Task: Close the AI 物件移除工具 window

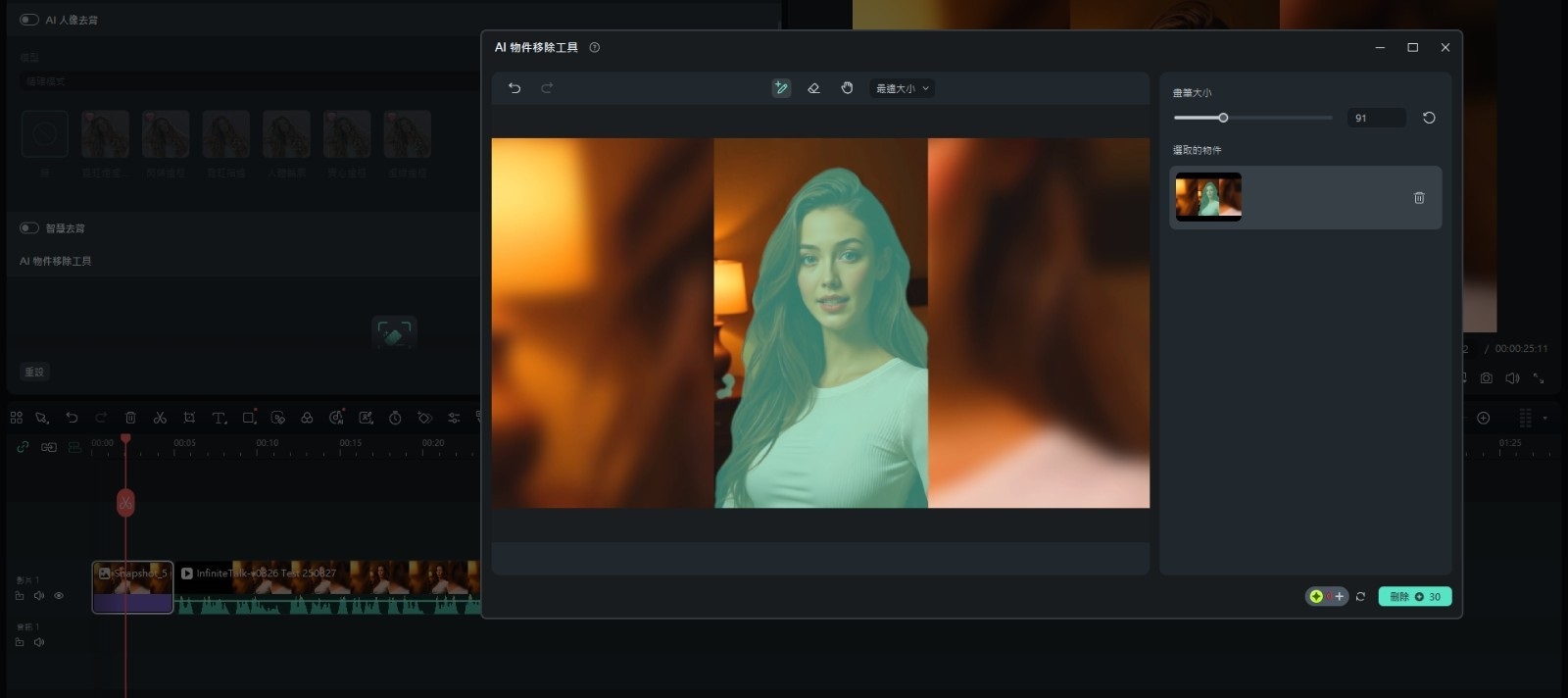Action: pos(1445,47)
